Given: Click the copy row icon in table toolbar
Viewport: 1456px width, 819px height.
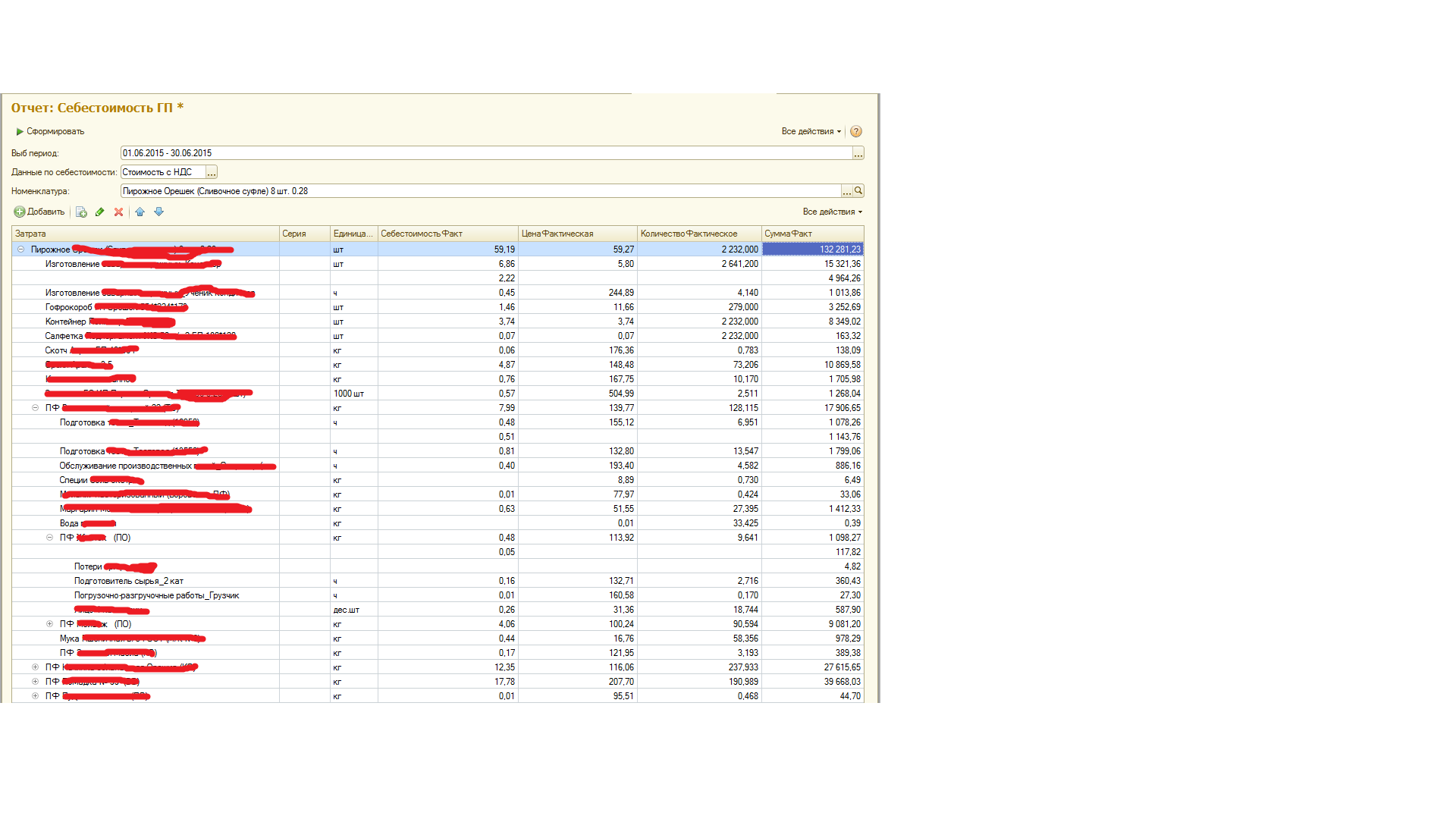Looking at the screenshot, I should [x=81, y=212].
